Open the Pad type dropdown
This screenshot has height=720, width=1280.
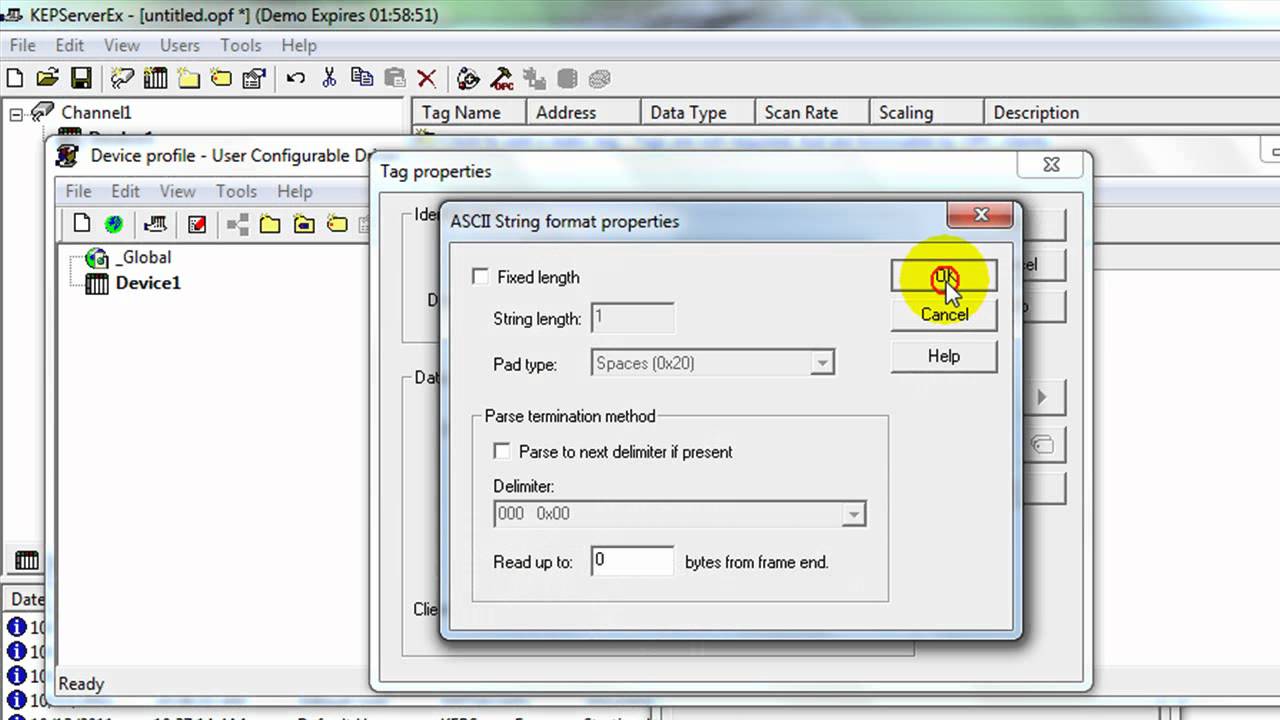click(x=822, y=363)
